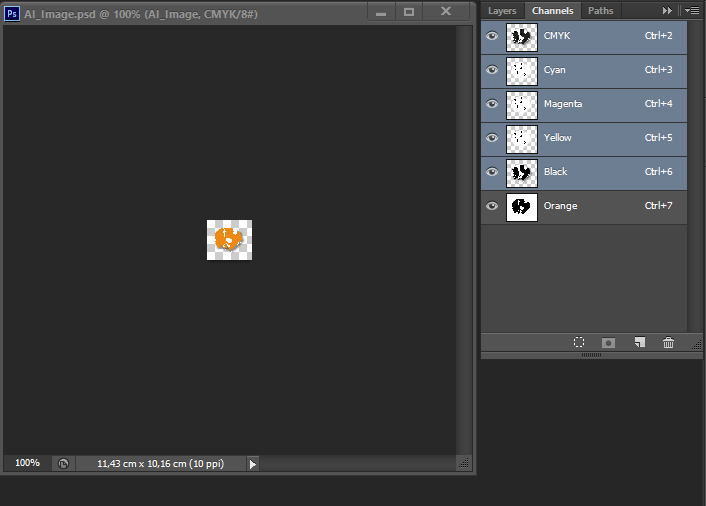This screenshot has height=506, width=706.
Task: Close the AI_Image.psd document window
Action: 446,12
